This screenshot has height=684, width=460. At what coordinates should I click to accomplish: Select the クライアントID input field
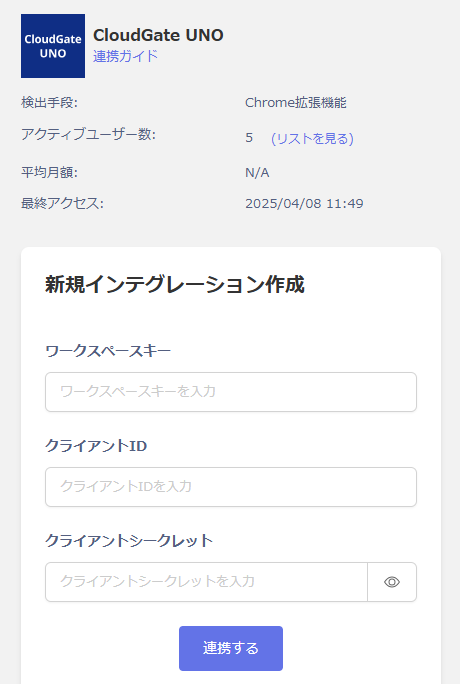click(x=231, y=487)
